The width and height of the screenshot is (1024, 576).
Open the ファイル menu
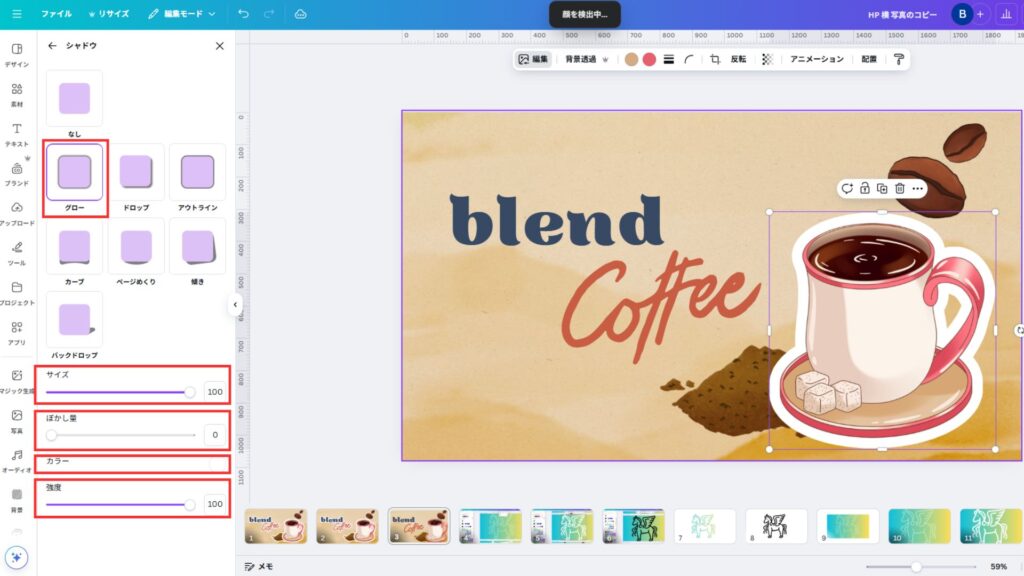point(56,14)
